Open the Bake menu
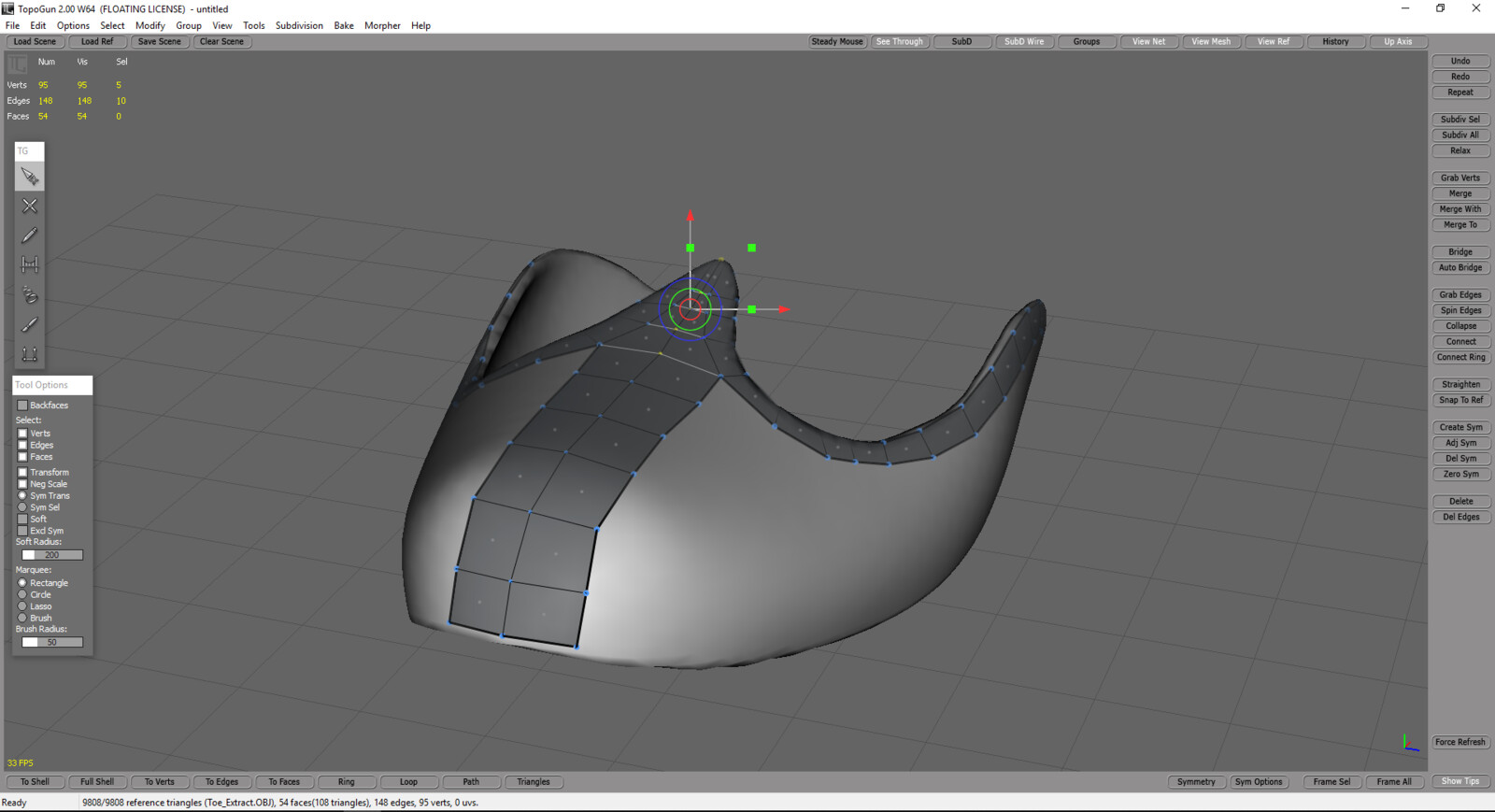 pyautogui.click(x=344, y=25)
